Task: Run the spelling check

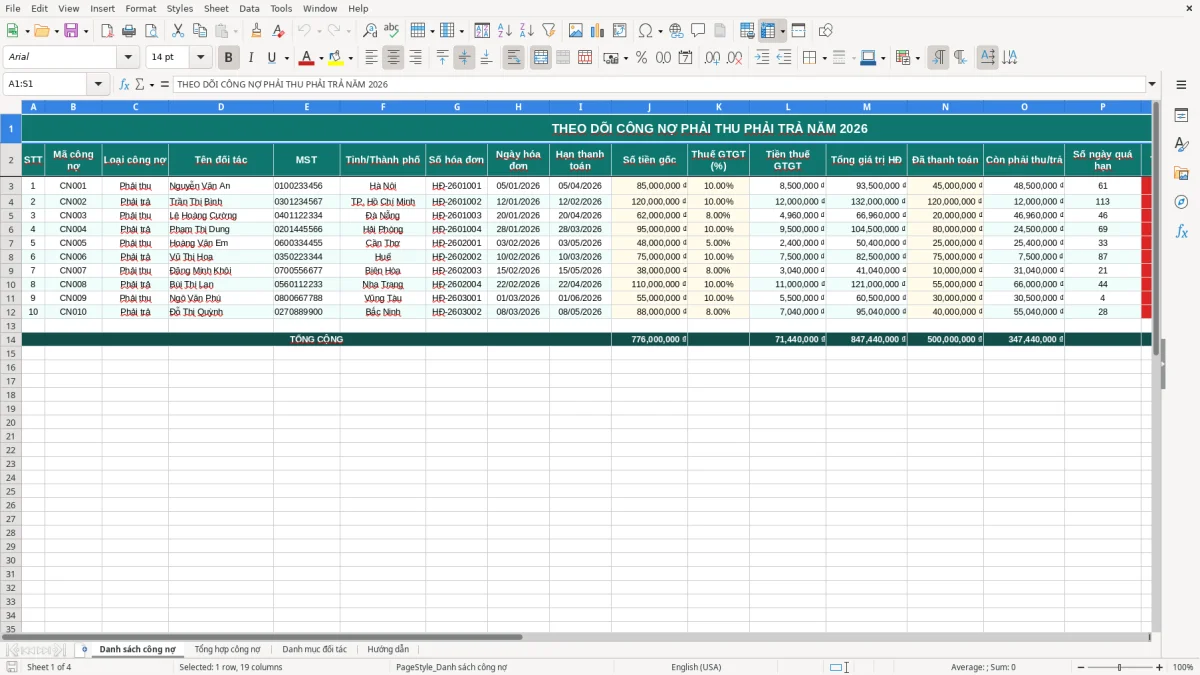Action: click(392, 31)
